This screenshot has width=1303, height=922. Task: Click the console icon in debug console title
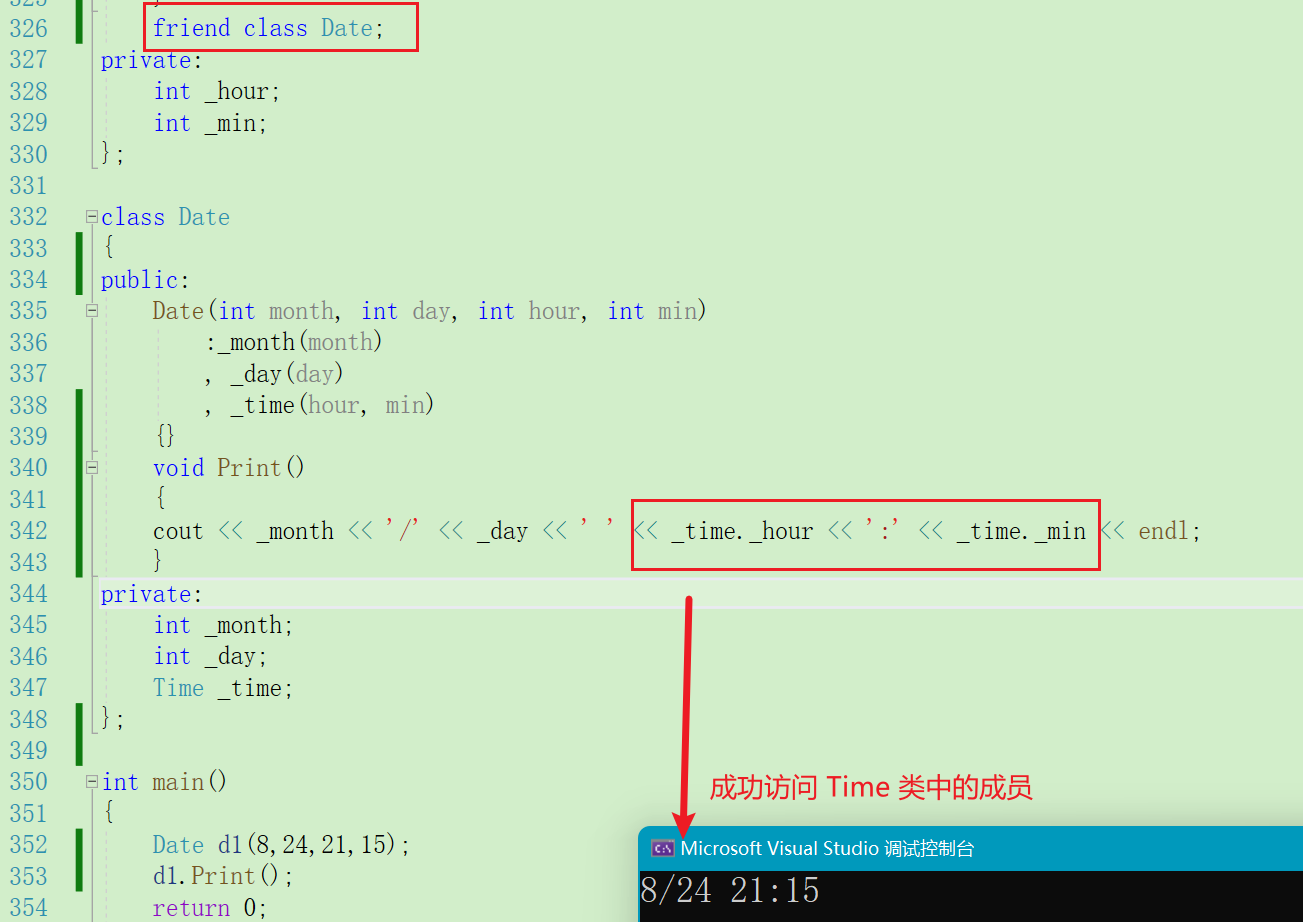pyautogui.click(x=662, y=848)
